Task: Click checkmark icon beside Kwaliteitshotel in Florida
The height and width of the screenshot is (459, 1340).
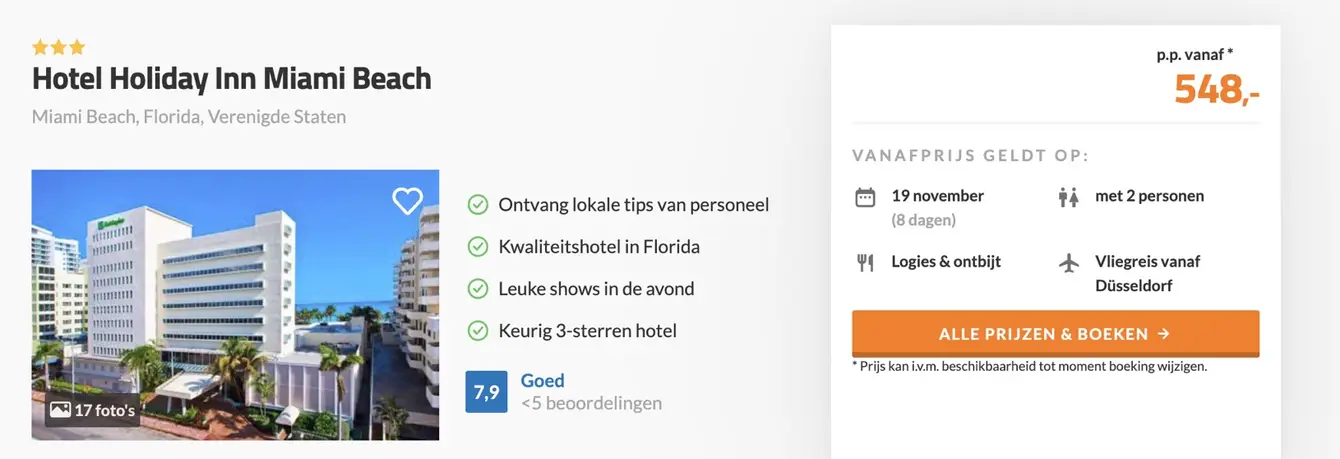Action: [478, 247]
